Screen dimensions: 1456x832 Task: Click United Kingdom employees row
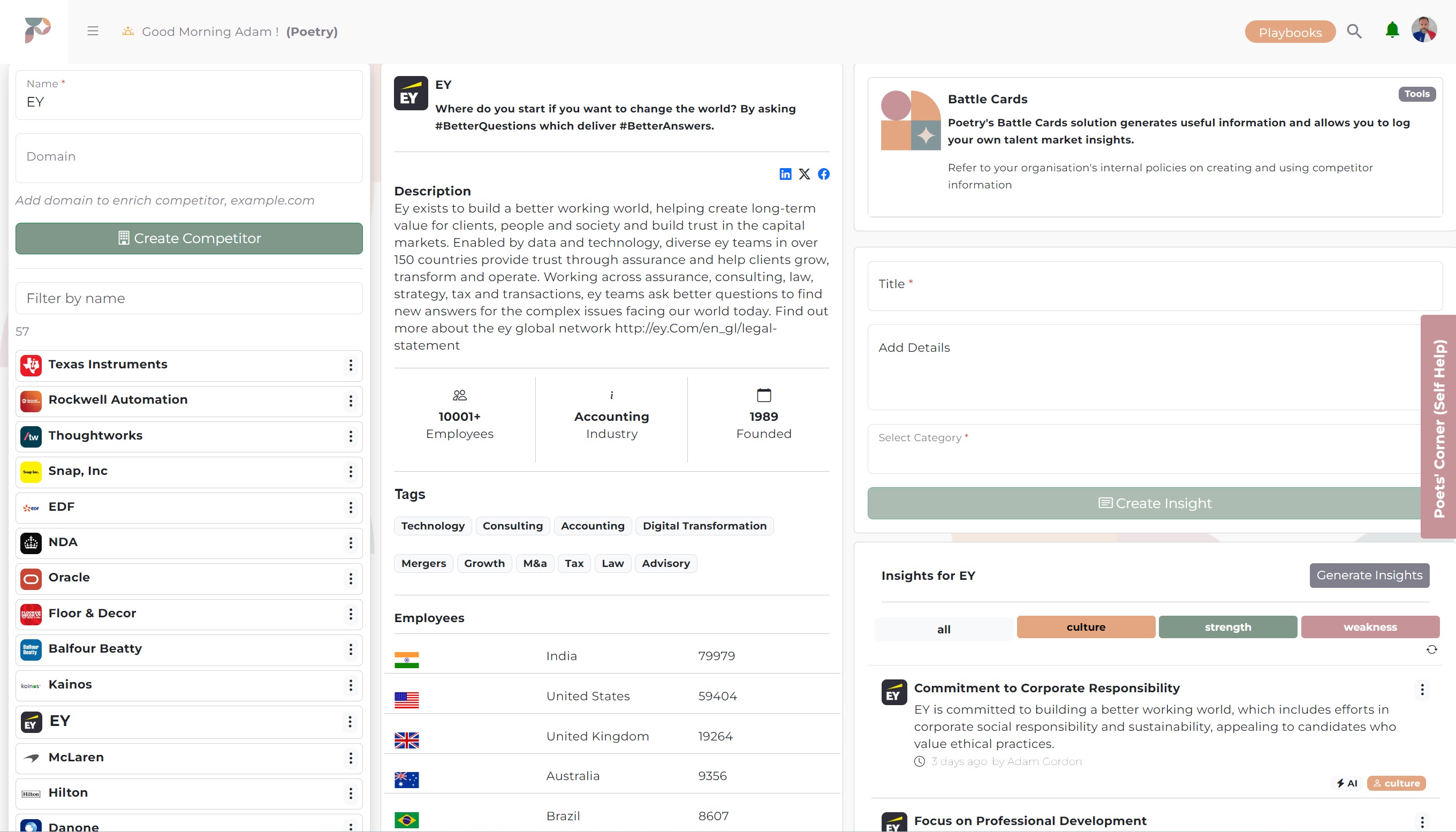pyautogui.click(x=612, y=737)
